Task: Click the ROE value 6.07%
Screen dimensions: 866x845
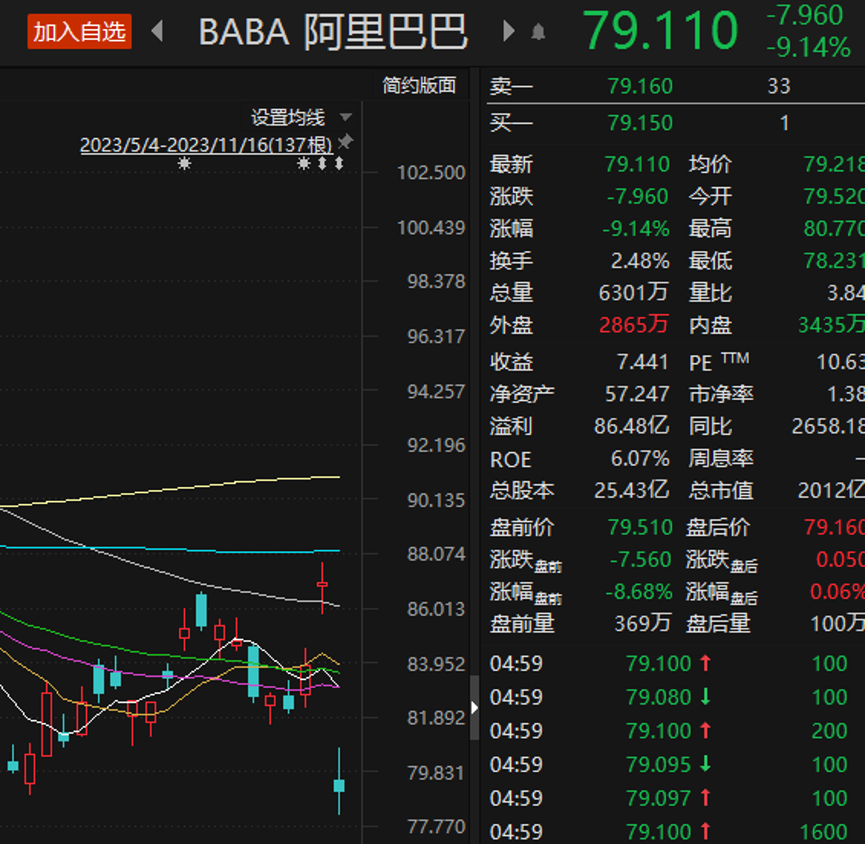Action: tap(640, 458)
